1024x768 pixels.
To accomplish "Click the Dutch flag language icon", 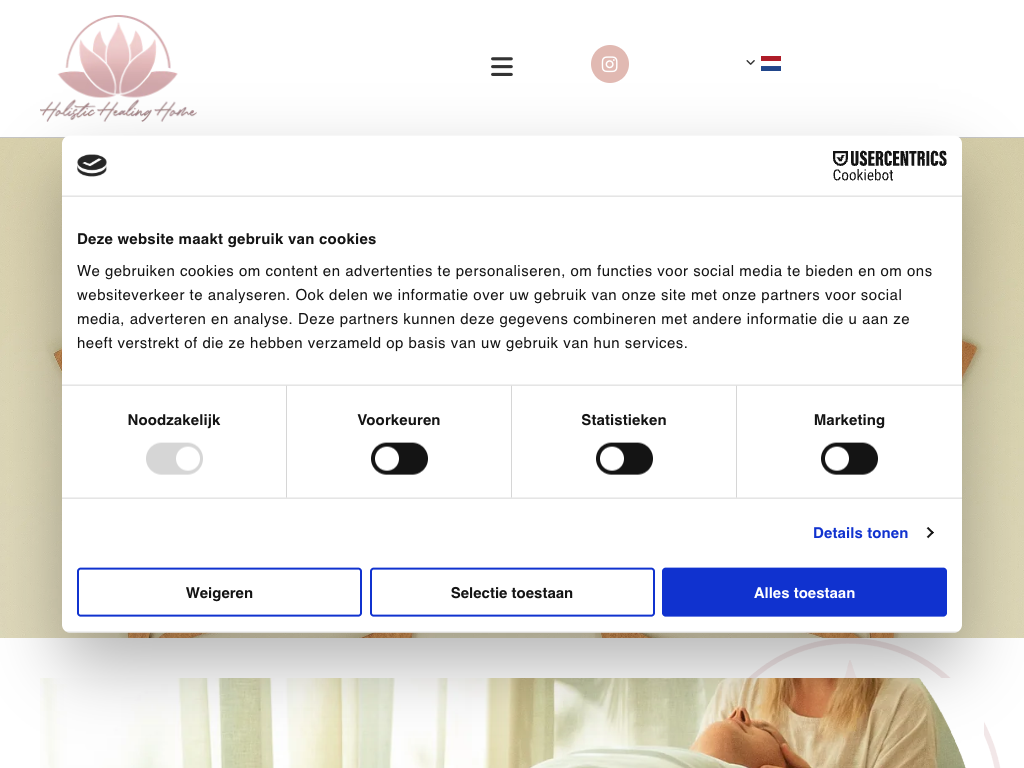I will click(771, 63).
